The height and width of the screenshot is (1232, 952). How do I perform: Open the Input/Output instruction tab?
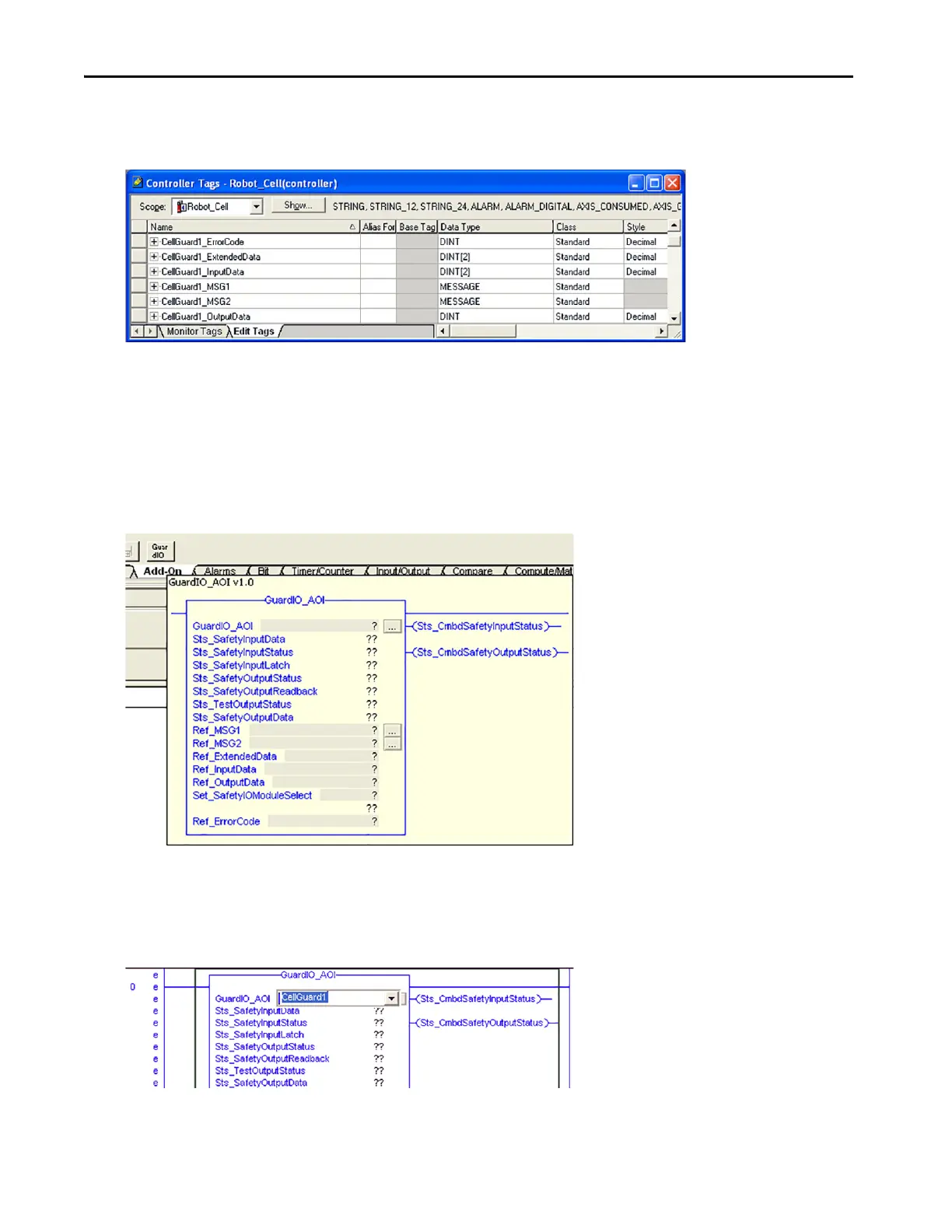pyautogui.click(x=402, y=571)
